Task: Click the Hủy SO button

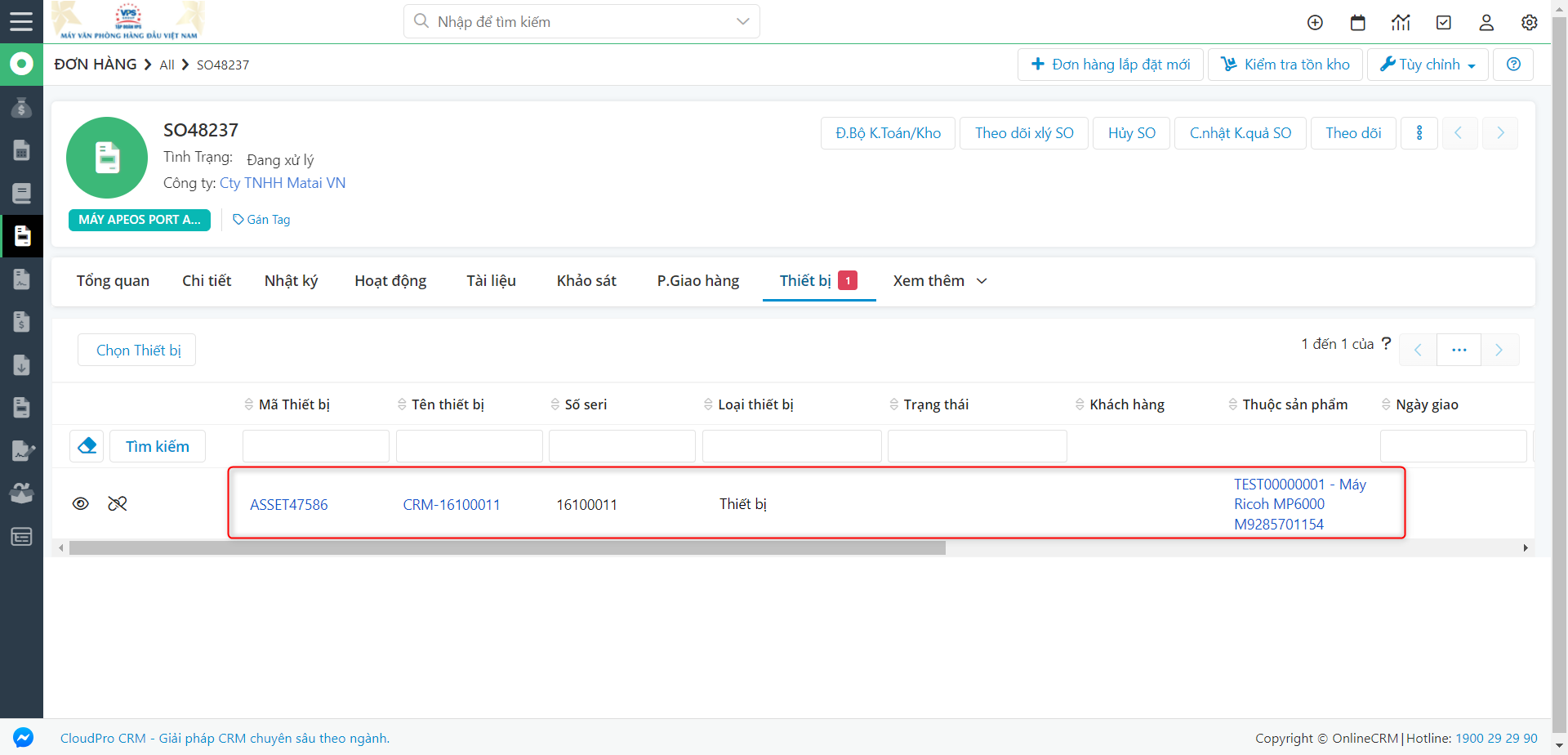Action: 1132,133
